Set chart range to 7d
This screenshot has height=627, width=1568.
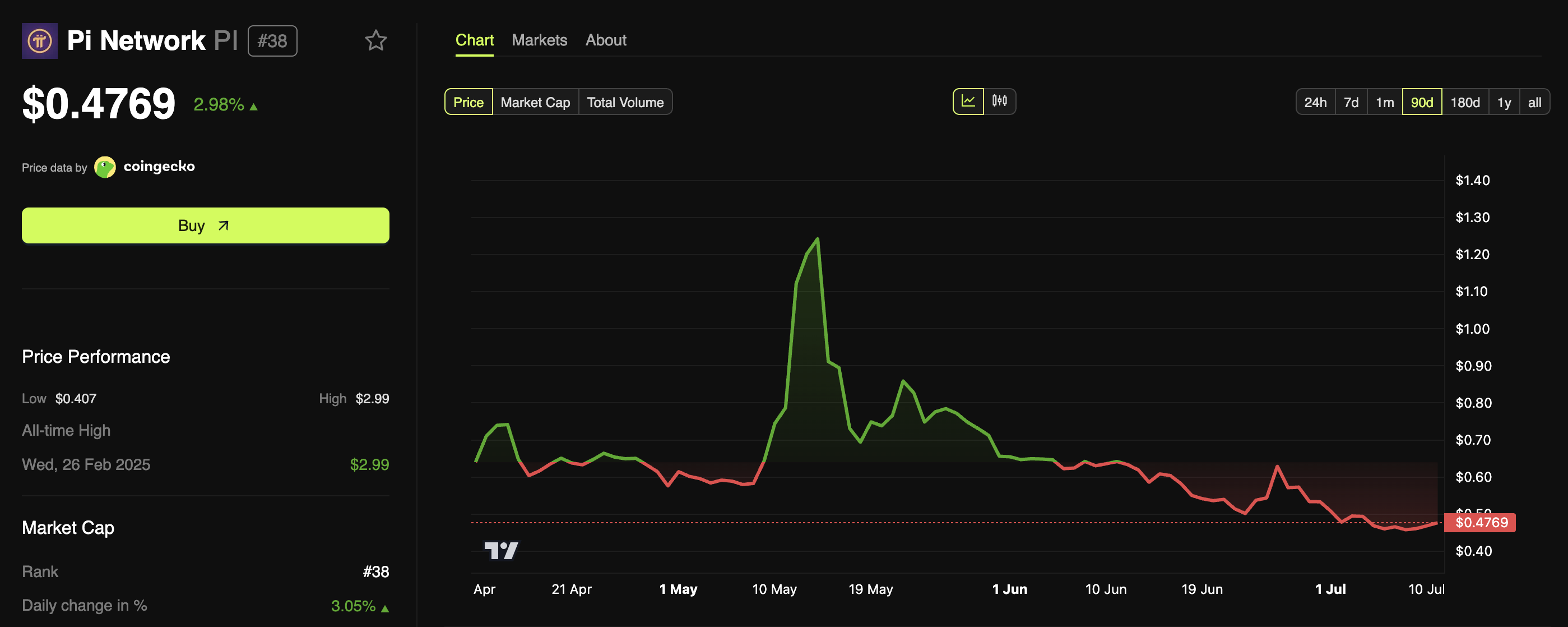1351,103
